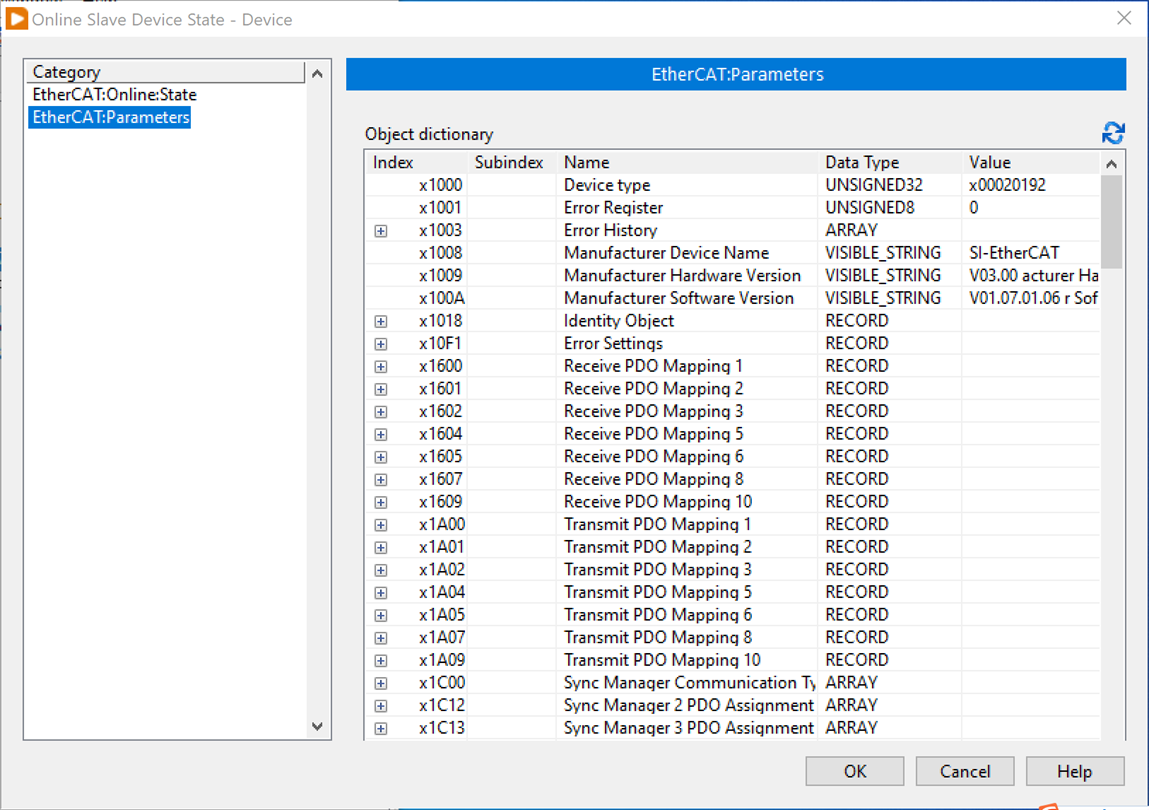Viewport: 1149px width, 810px height.
Task: Select index x1008 cell
Action: (440, 253)
